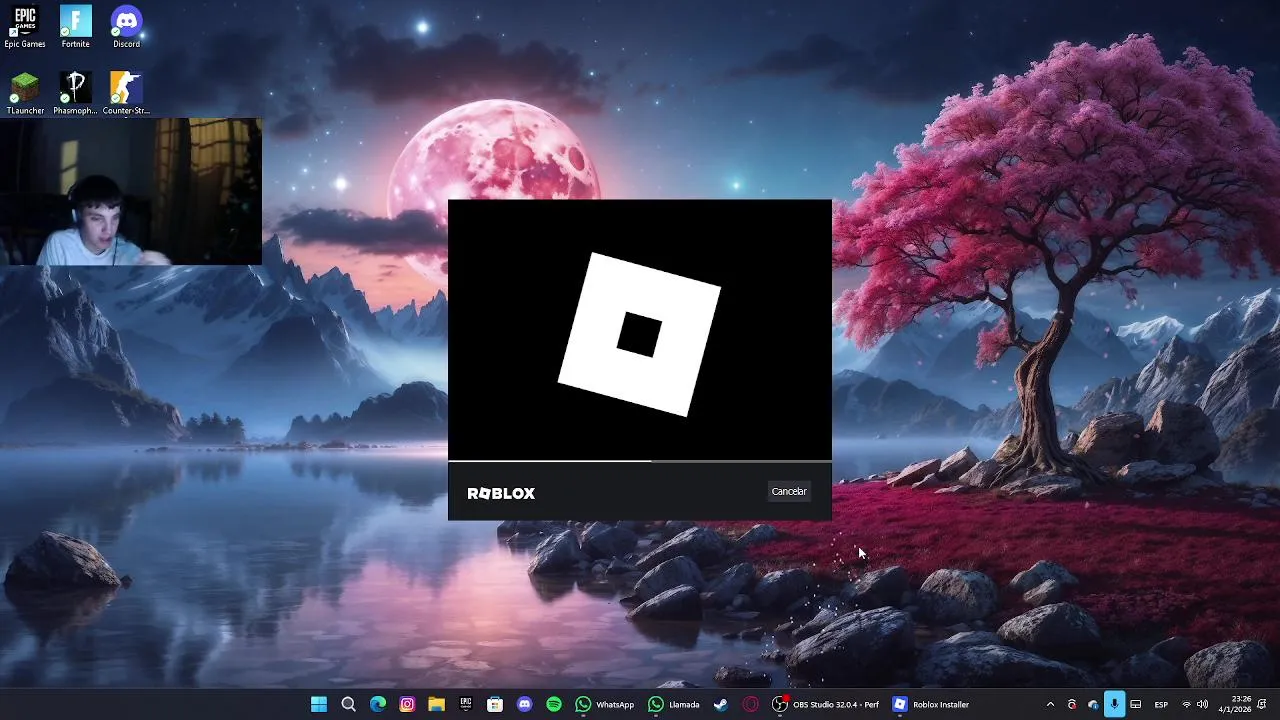Open the Phasmophobia desktop shortcut
Viewport: 1280px width, 720px height.
(x=76, y=94)
